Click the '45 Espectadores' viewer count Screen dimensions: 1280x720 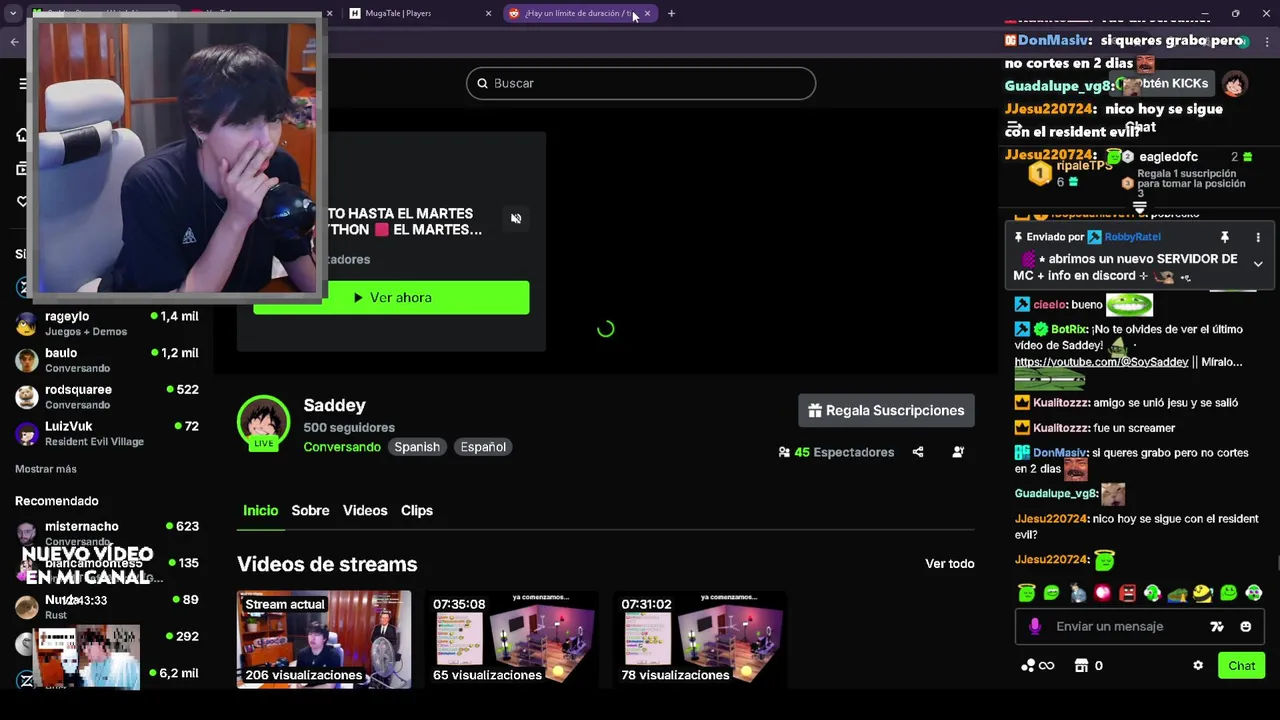tap(836, 452)
